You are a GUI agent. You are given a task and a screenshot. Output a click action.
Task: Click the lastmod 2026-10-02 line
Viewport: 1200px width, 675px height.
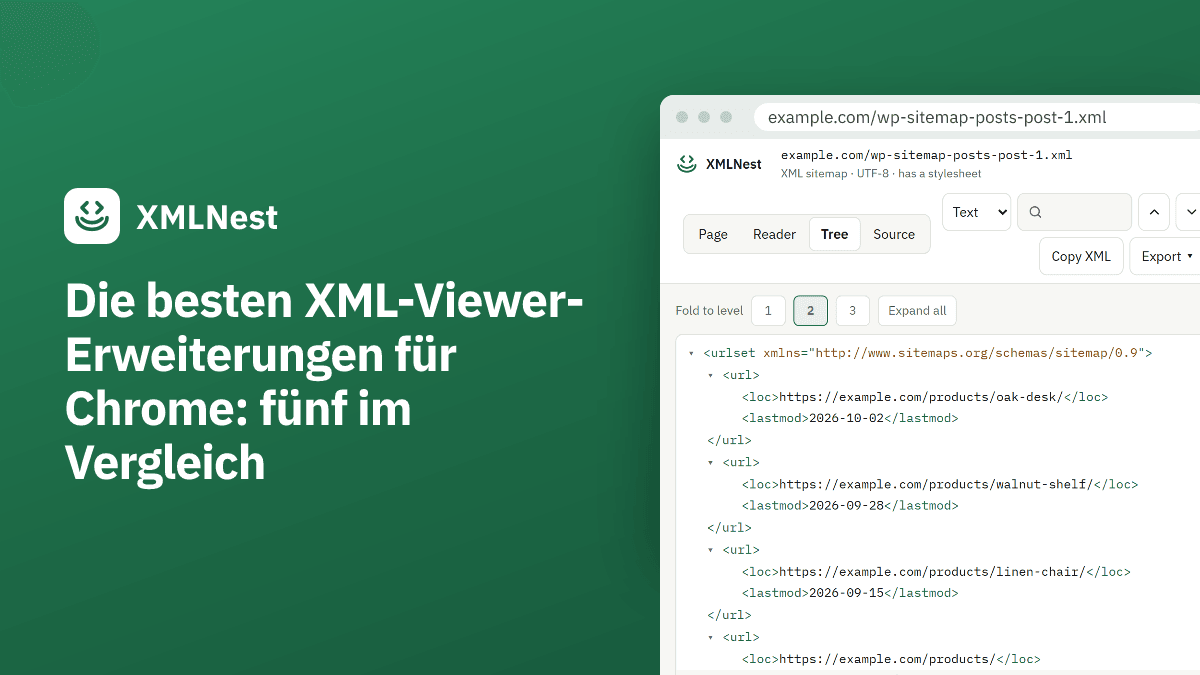850,418
